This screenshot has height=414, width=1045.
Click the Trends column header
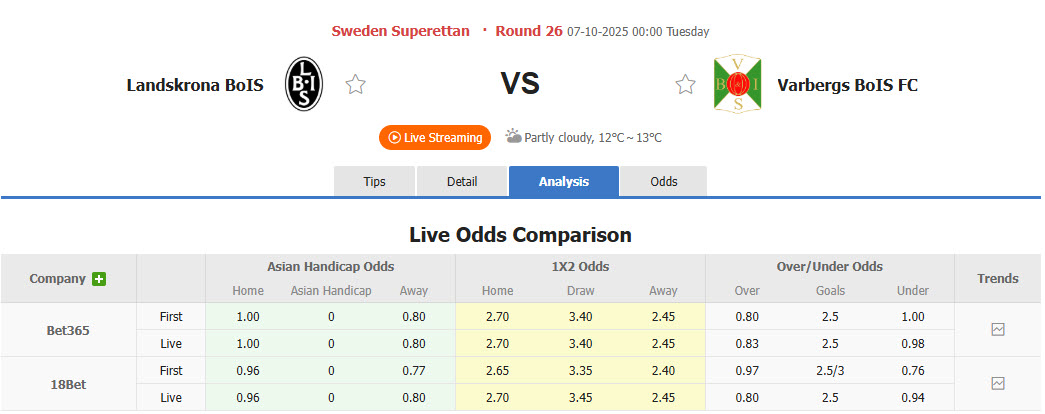pyautogui.click(x=997, y=279)
